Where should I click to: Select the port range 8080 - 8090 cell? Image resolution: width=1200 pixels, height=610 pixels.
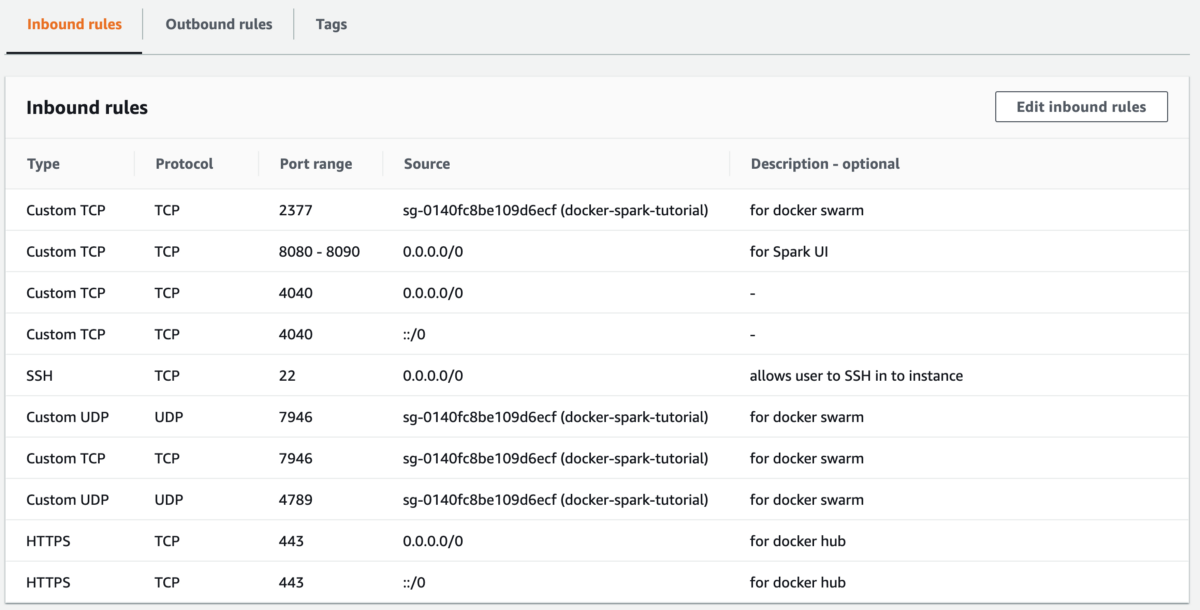(x=320, y=252)
